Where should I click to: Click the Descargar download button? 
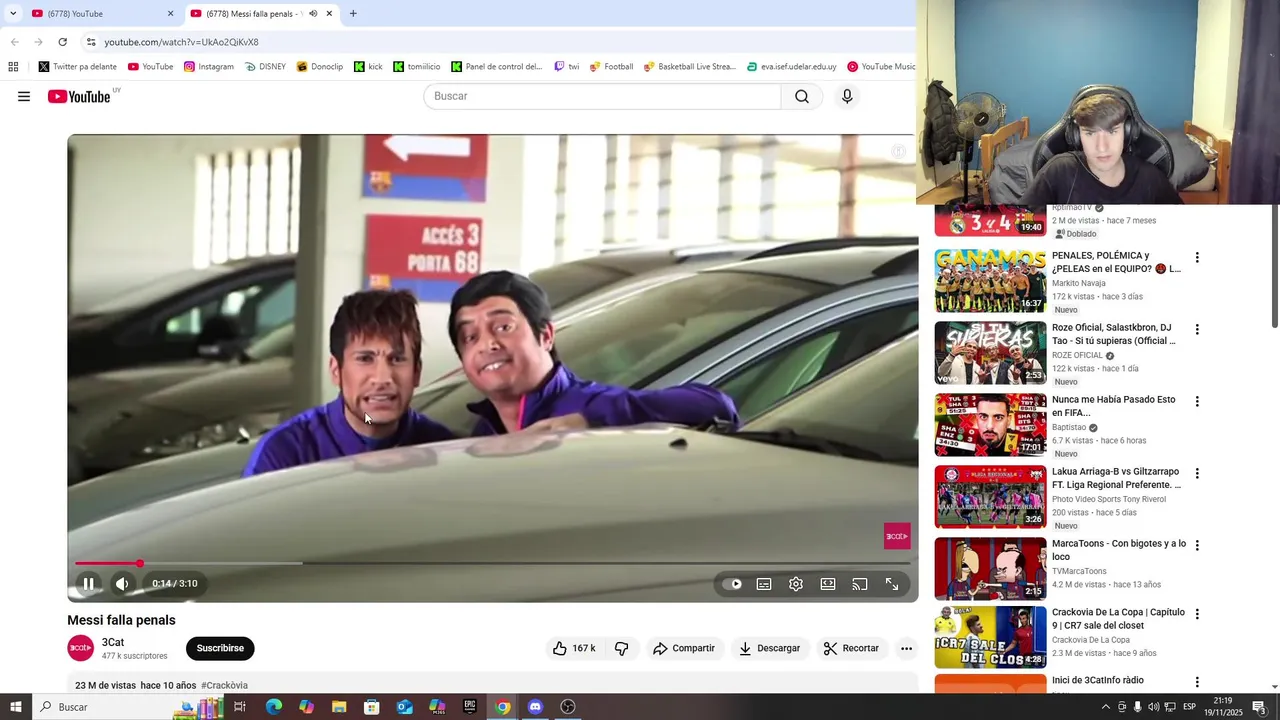point(770,648)
